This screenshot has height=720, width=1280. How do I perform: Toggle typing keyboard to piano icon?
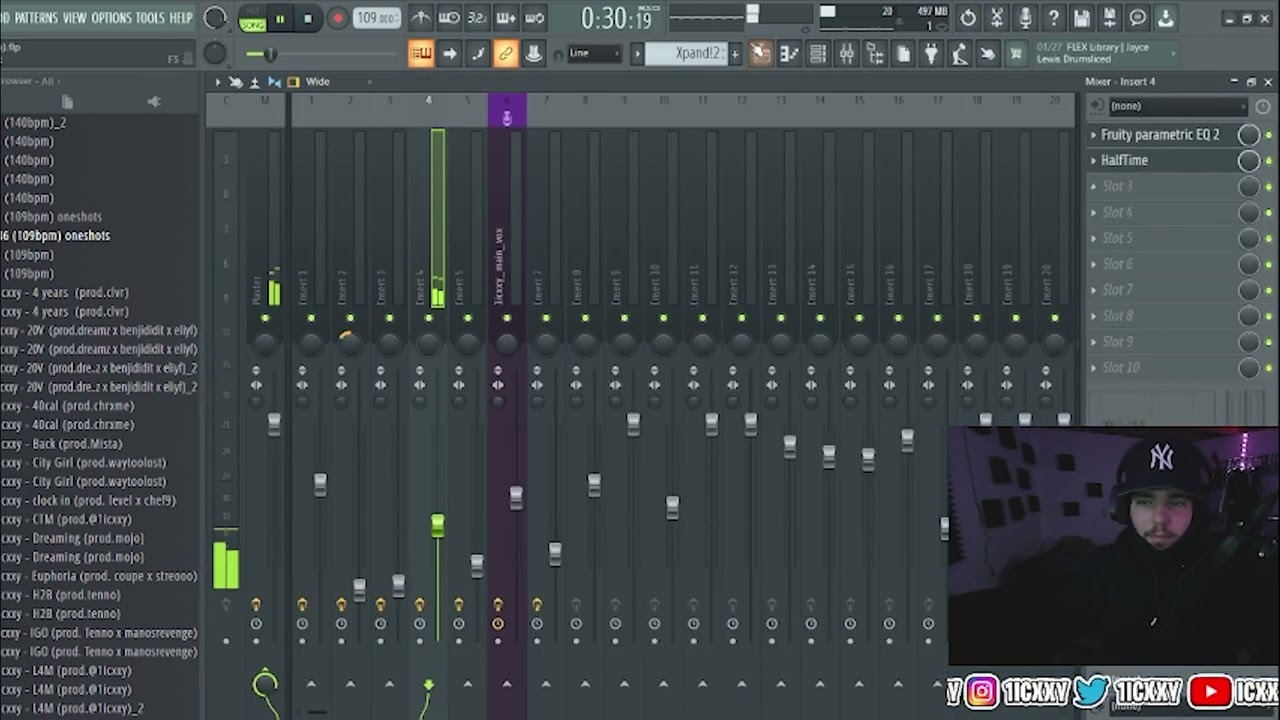pos(421,54)
